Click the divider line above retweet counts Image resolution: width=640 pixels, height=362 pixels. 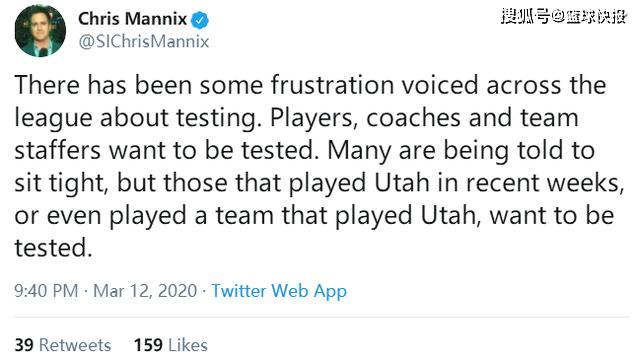322,317
